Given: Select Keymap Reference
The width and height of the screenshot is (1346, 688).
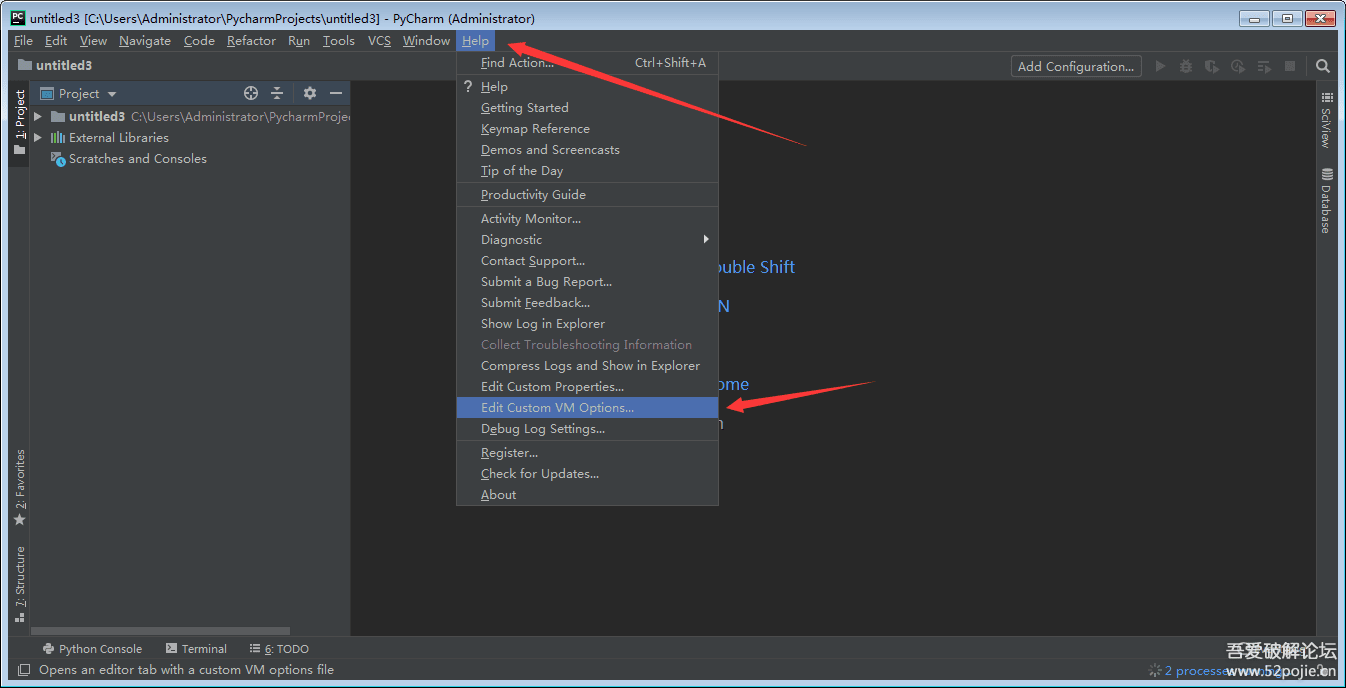Looking at the screenshot, I should (587, 129).
